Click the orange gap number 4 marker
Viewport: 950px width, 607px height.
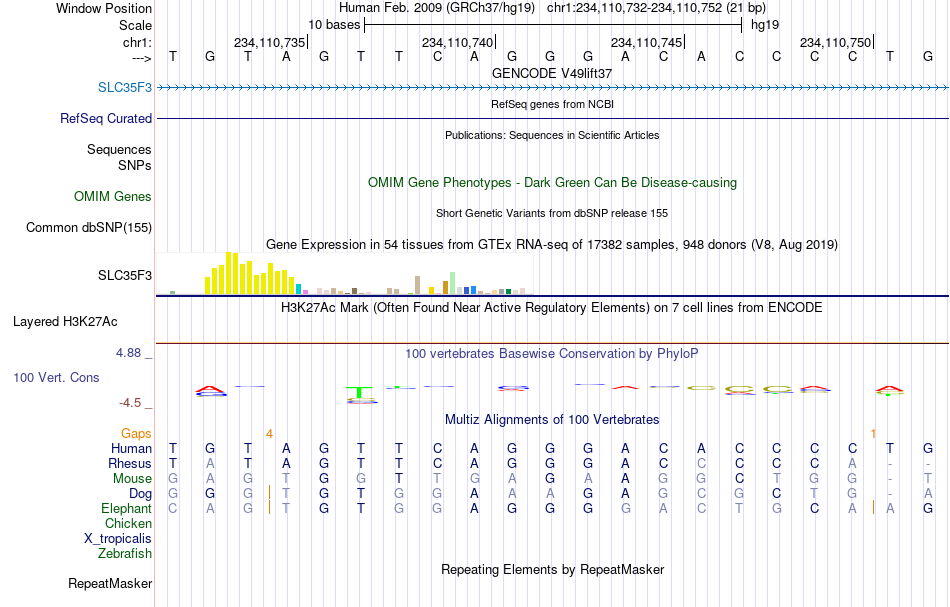pyautogui.click(x=269, y=434)
